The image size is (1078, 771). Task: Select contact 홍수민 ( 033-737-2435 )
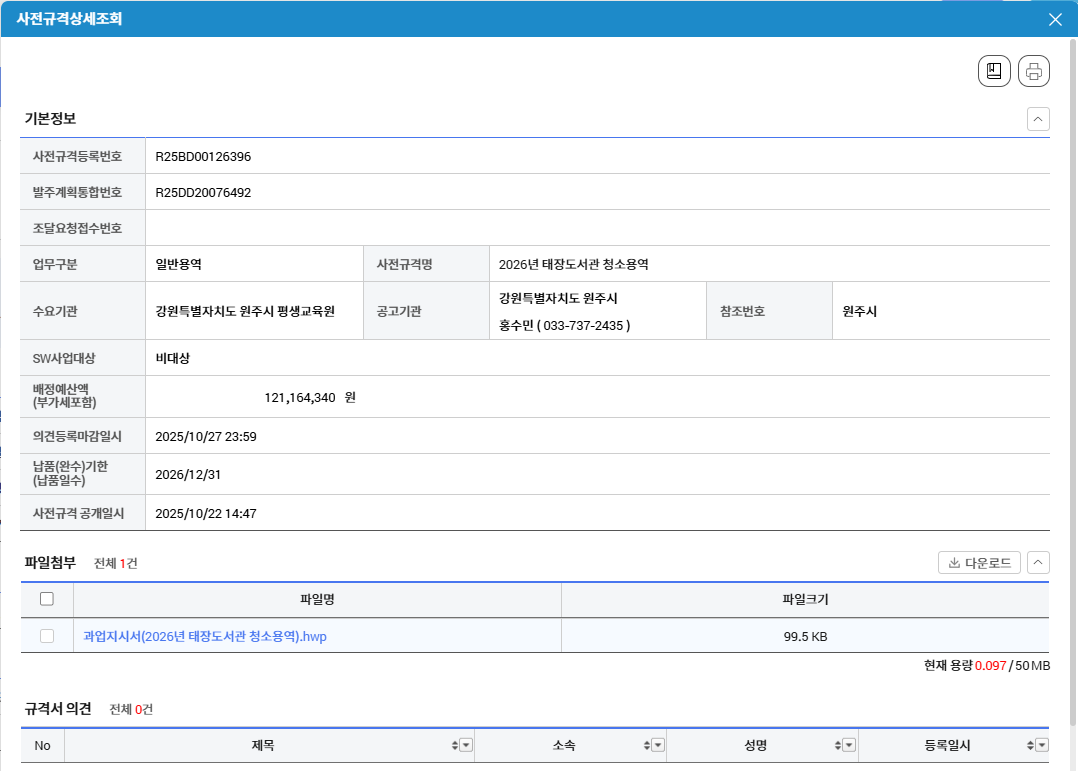click(564, 325)
